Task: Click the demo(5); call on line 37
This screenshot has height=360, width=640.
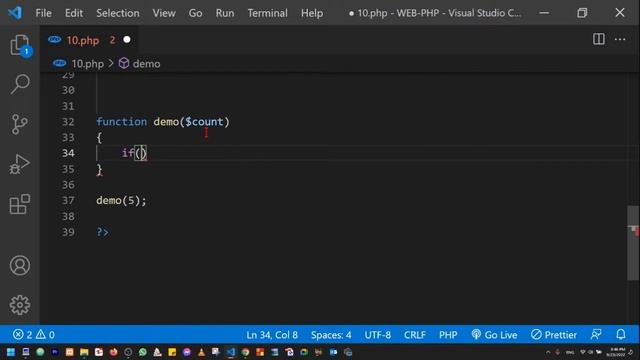Action: coord(121,200)
